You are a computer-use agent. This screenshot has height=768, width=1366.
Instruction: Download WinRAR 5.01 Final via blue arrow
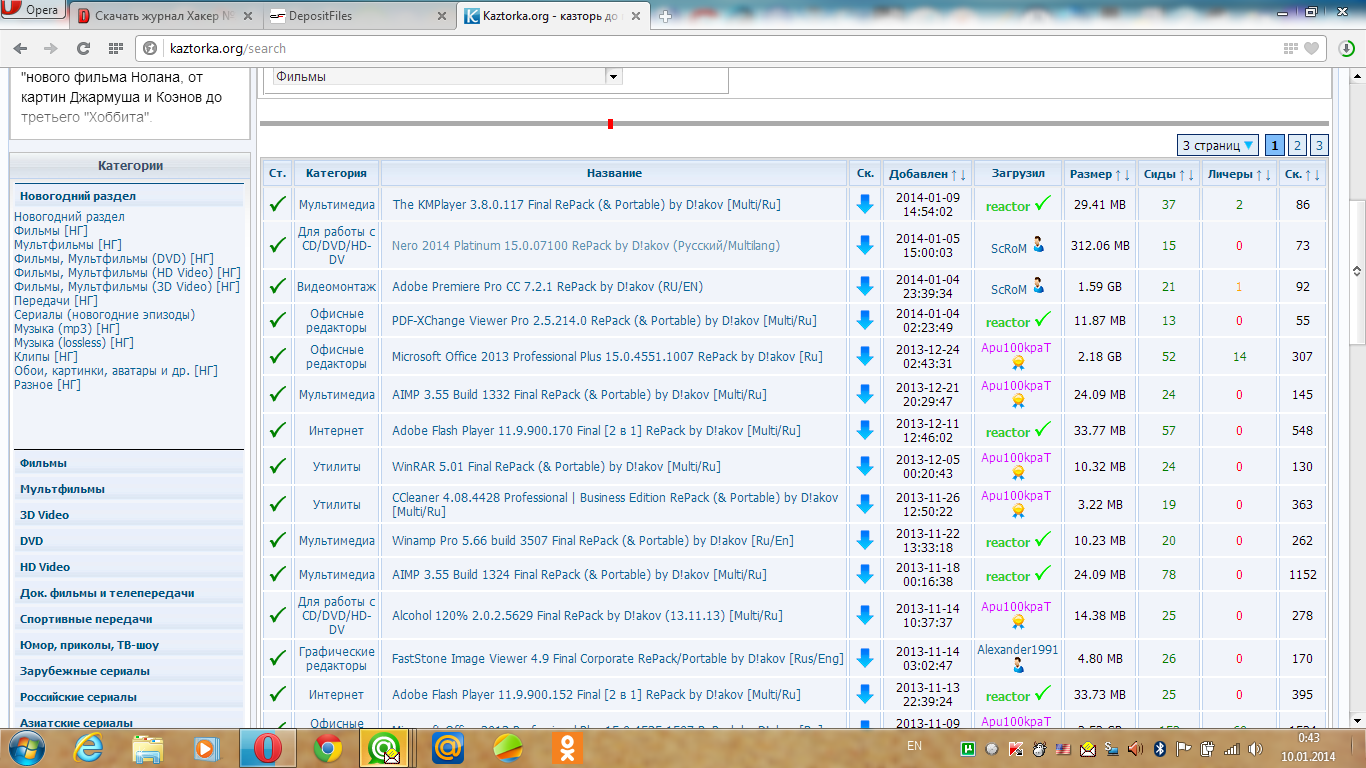(865, 466)
